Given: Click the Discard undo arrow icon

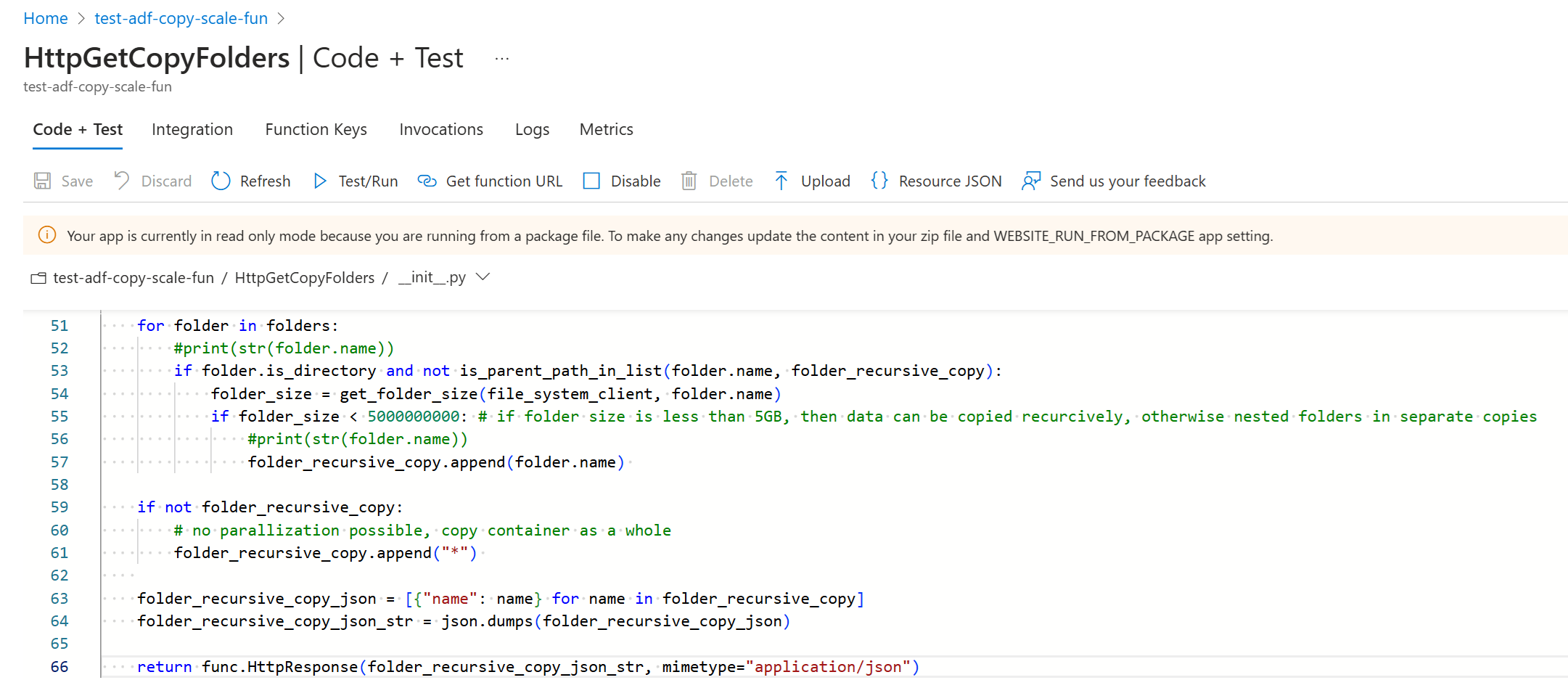Looking at the screenshot, I should pyautogui.click(x=122, y=180).
